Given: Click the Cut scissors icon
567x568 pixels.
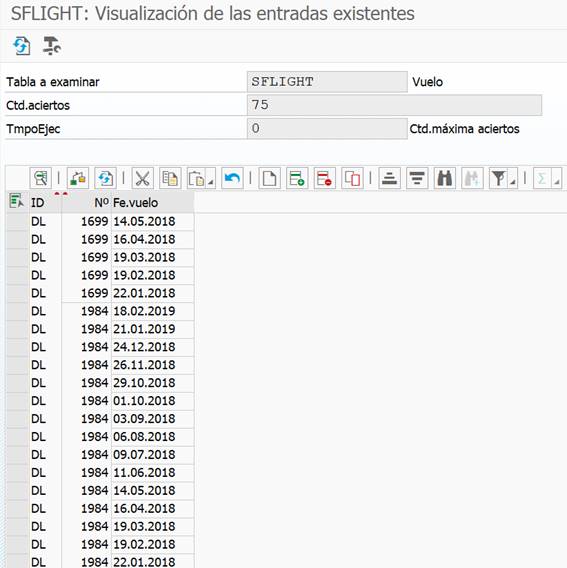Looking at the screenshot, I should click(142, 178).
